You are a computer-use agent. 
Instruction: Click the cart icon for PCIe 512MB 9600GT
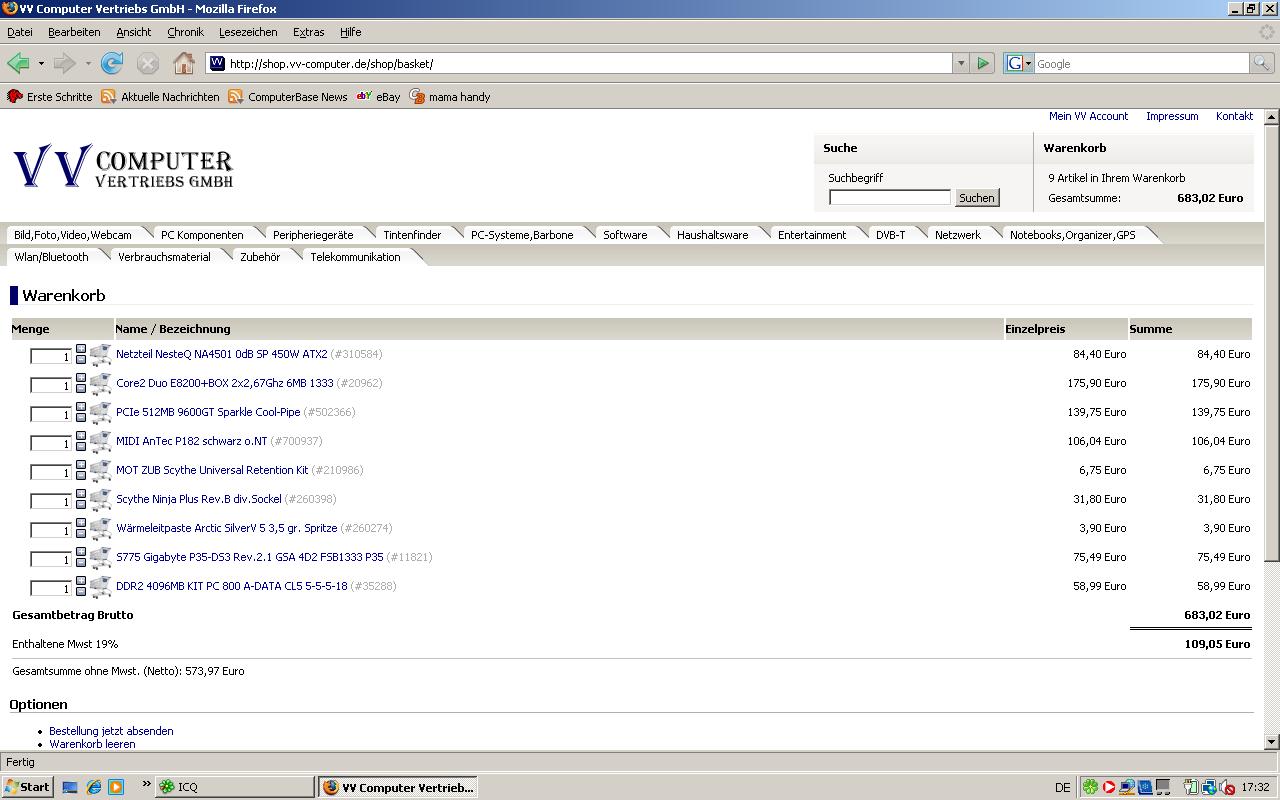100,413
